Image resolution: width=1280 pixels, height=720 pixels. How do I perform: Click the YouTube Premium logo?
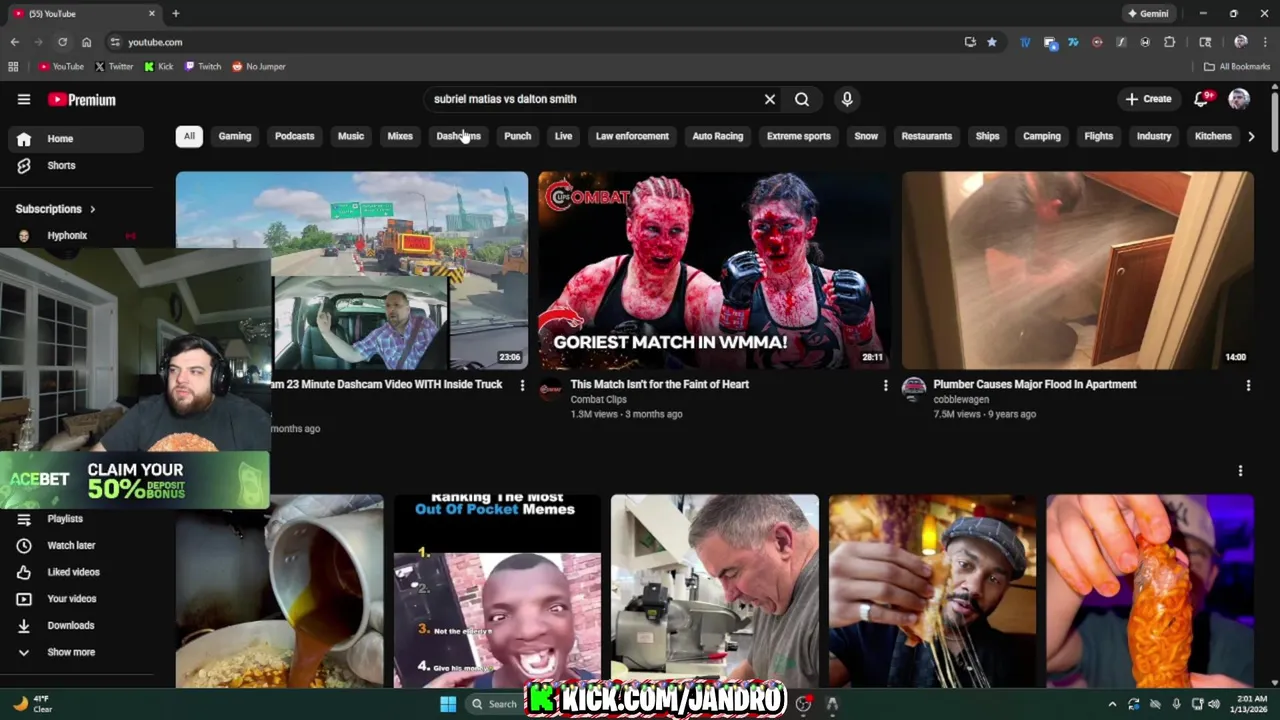point(82,100)
